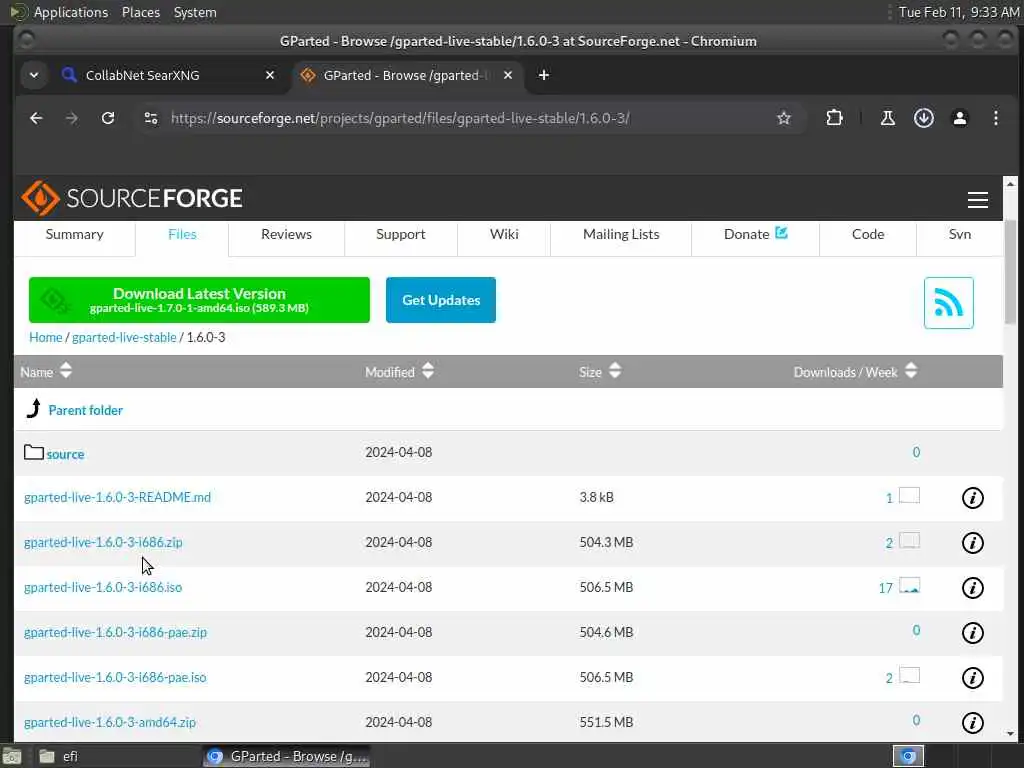This screenshot has height=768, width=1024.
Task: Show the downloads icon in toolbar
Action: tap(923, 118)
